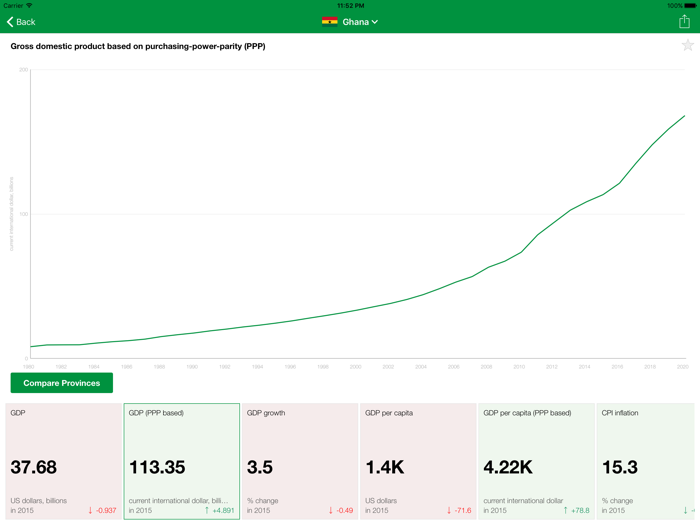This screenshot has height=525, width=700.
Task: Click green up arrow on GDP (PPP based) card
Action: [207, 511]
